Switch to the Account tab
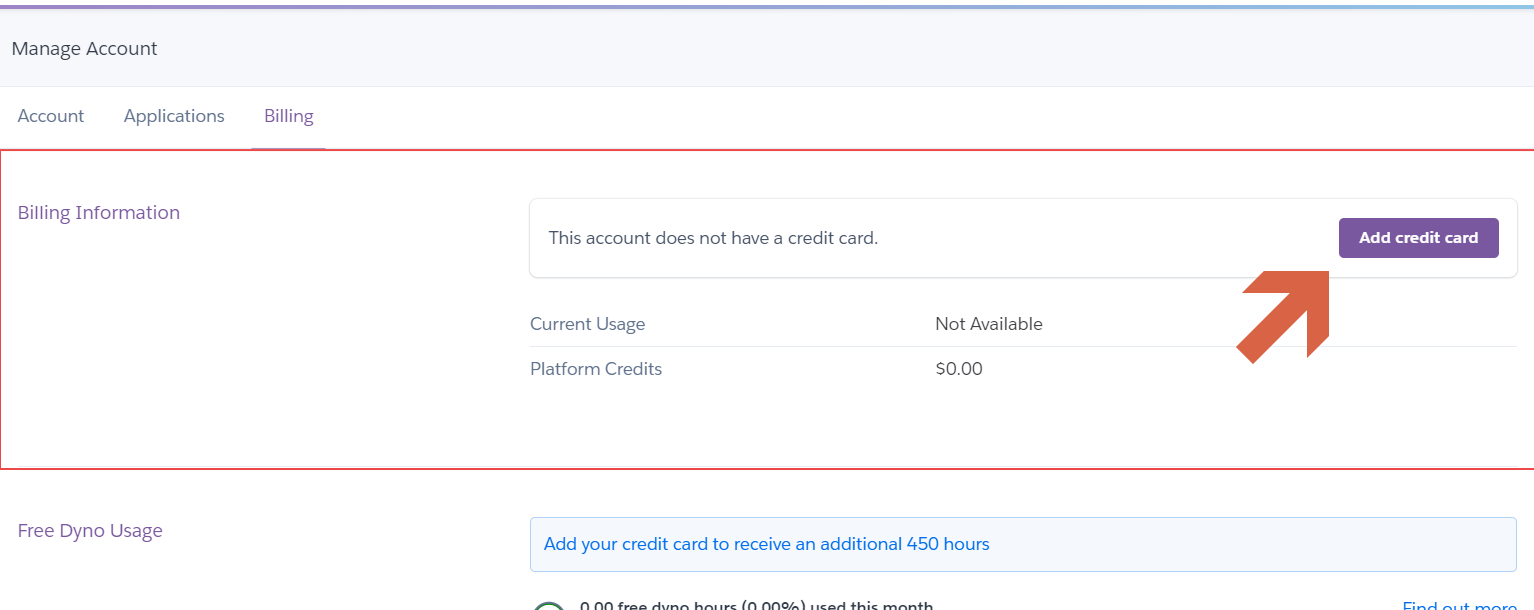The height and width of the screenshot is (610, 1534). coord(51,116)
